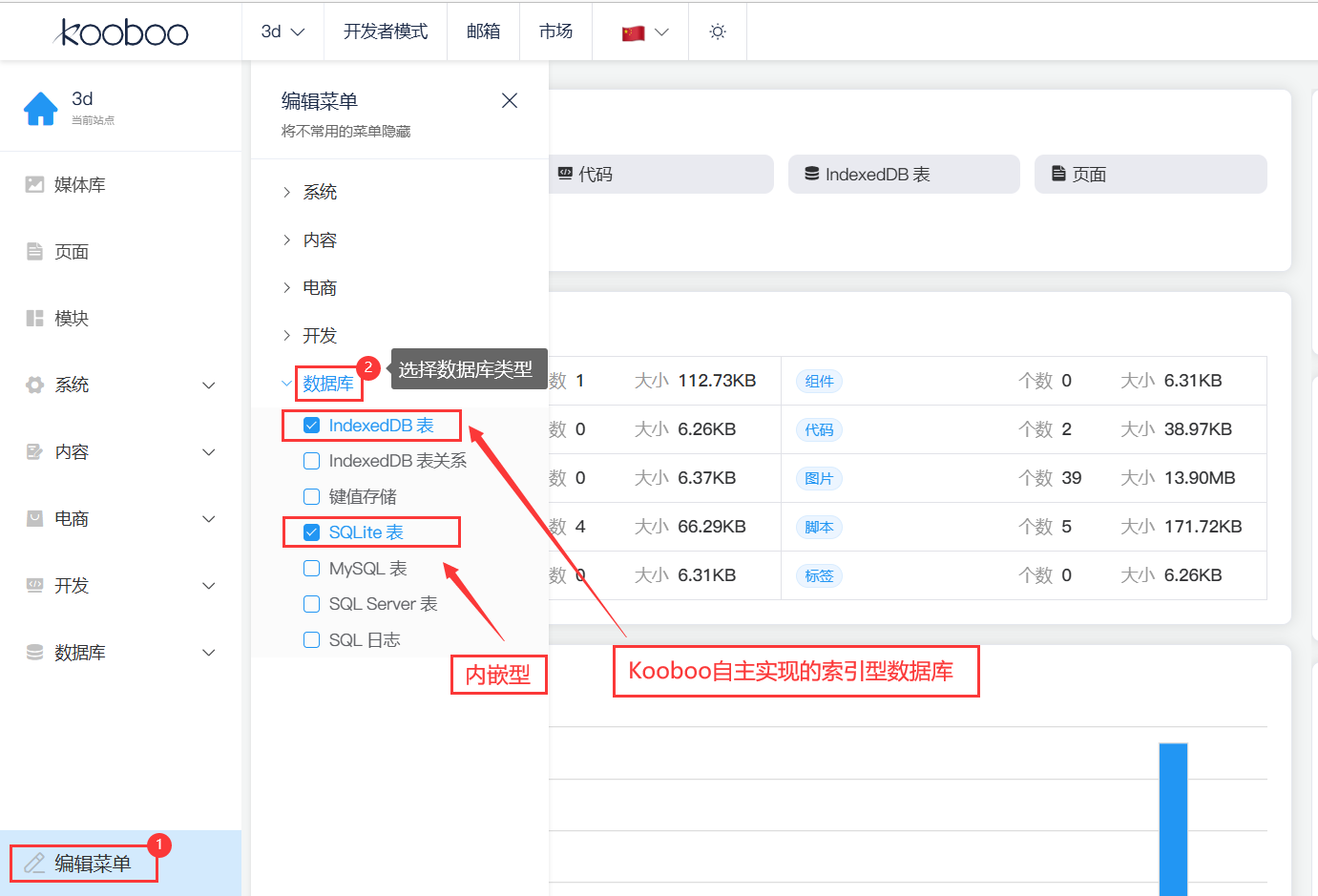Check the SQL 日志 checkbox
This screenshot has height=896, width=1318.
tap(311, 639)
